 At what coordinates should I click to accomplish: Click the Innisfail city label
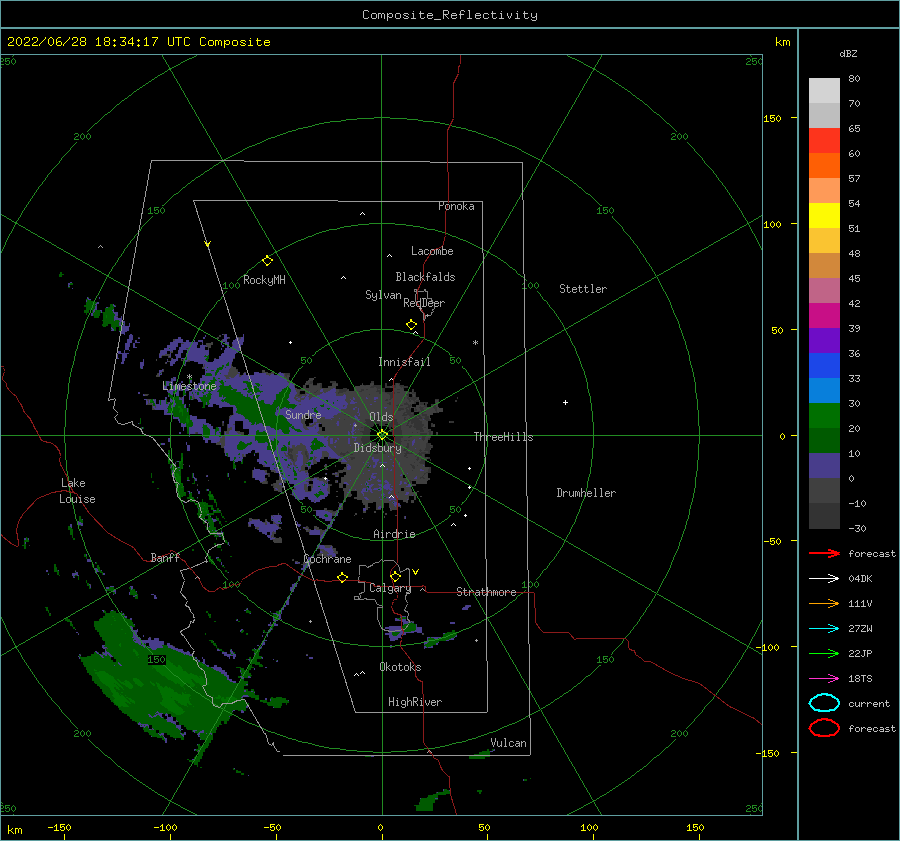[x=404, y=362]
